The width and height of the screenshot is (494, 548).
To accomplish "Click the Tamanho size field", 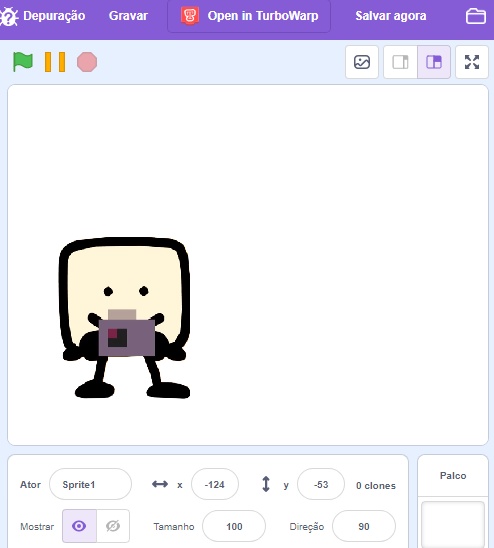I will pyautogui.click(x=234, y=526).
